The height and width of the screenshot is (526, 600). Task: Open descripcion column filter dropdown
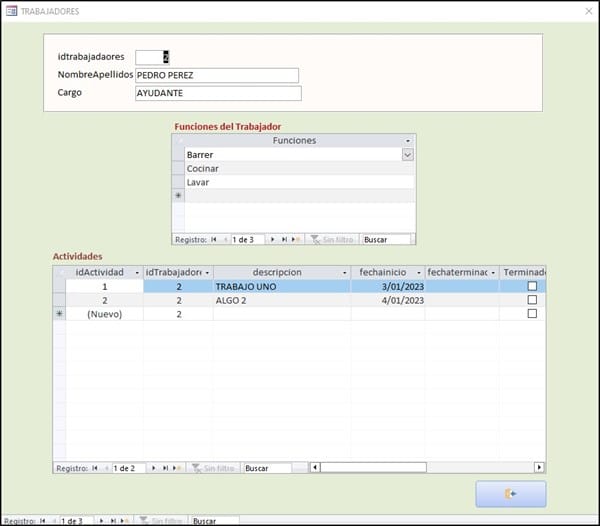[344, 273]
